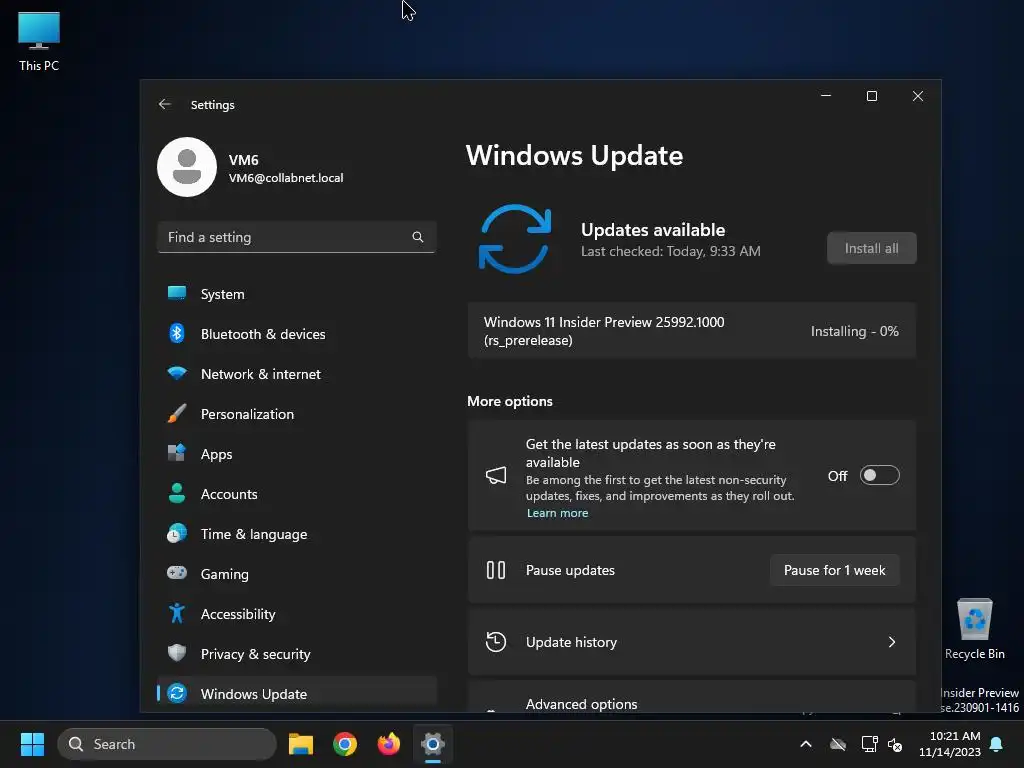Click VM6@collabnet.local account email
Viewport: 1024px width, 768px height.
[x=285, y=178]
